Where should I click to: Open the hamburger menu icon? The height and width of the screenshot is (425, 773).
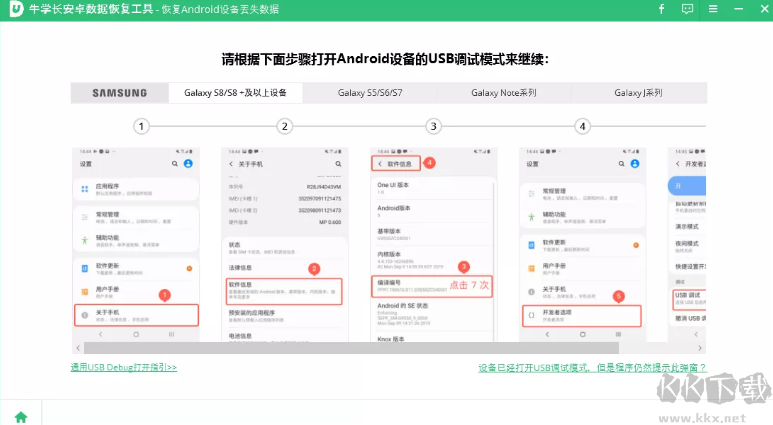tap(713, 9)
